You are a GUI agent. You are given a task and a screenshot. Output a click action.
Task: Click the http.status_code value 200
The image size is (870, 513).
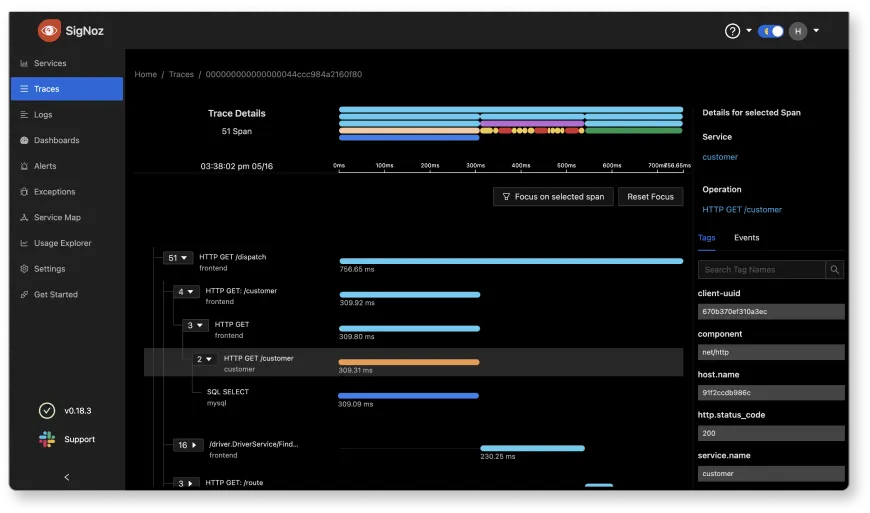point(771,433)
